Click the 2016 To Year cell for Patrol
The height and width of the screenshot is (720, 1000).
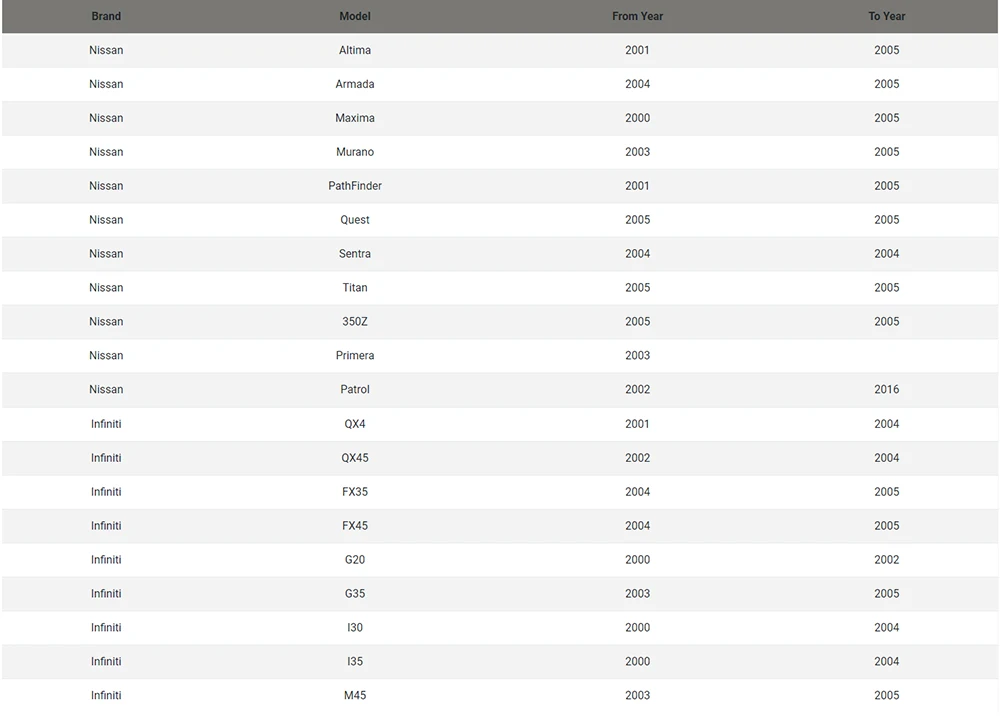886,390
